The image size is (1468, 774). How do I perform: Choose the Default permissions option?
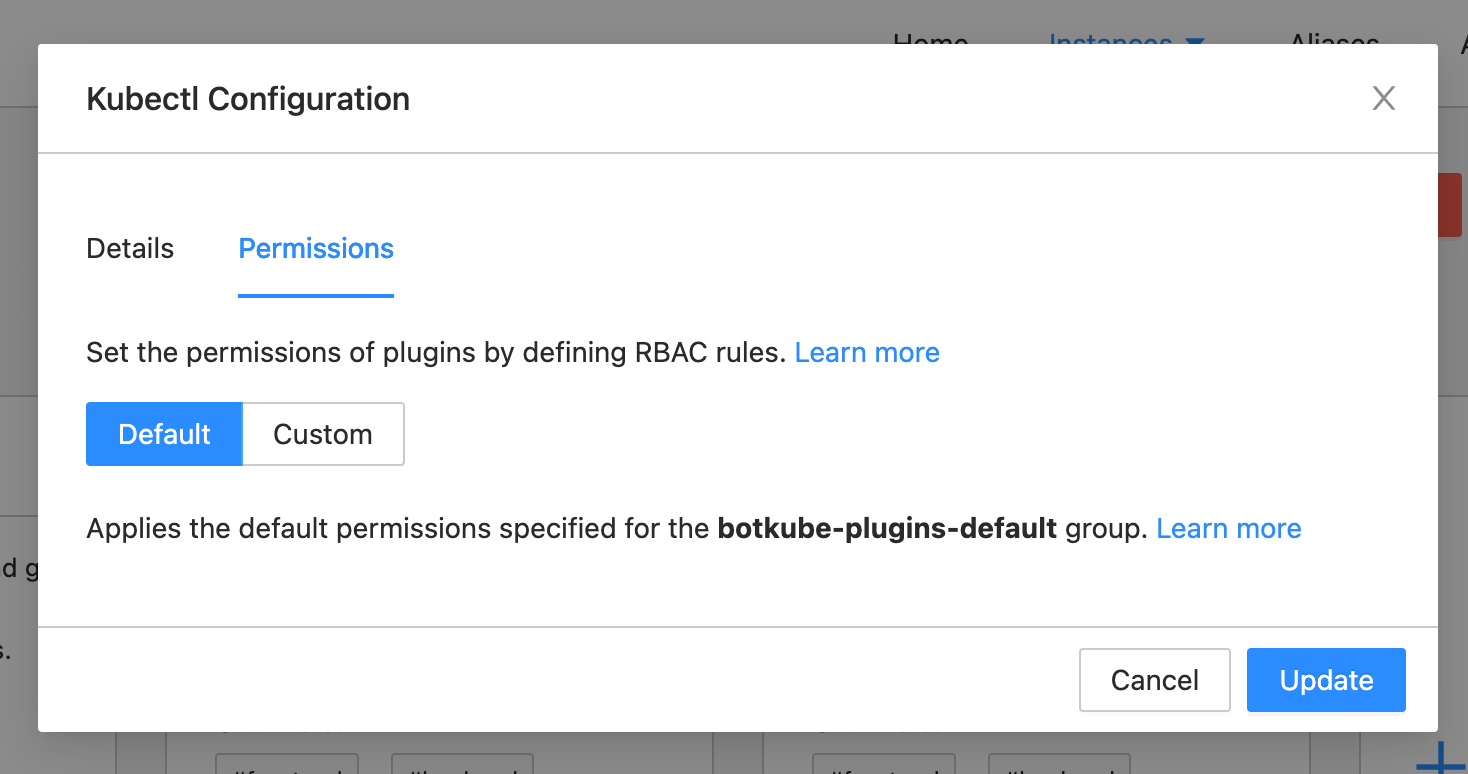[x=164, y=434]
